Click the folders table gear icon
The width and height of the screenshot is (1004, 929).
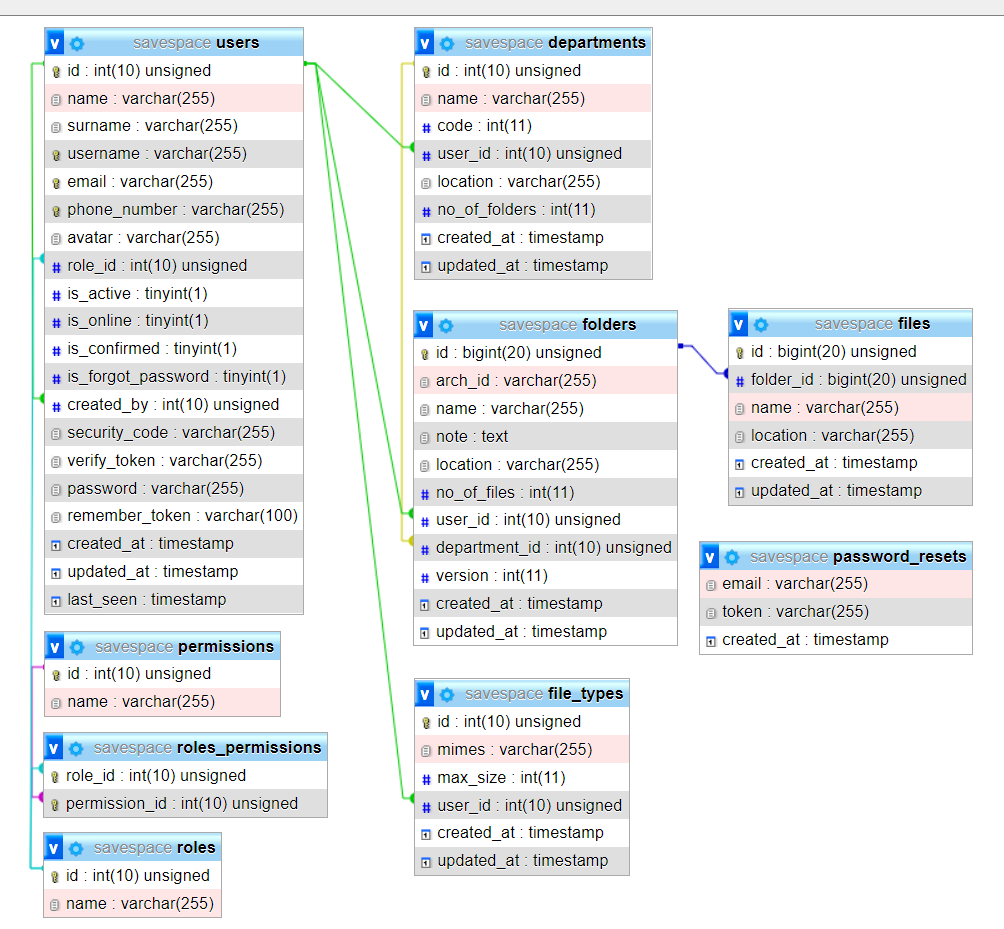446,325
